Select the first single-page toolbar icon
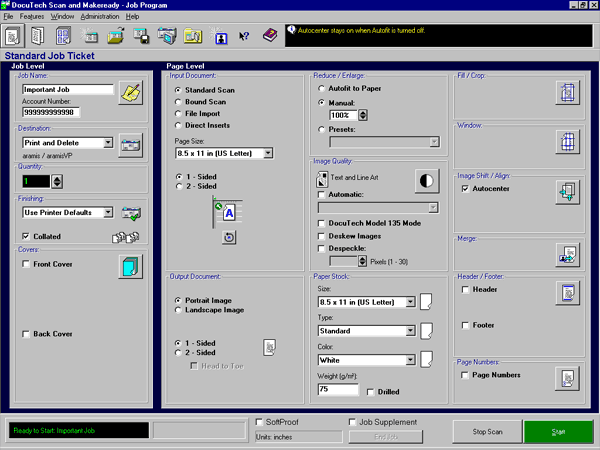This screenshot has height=450, width=600. coord(13,36)
